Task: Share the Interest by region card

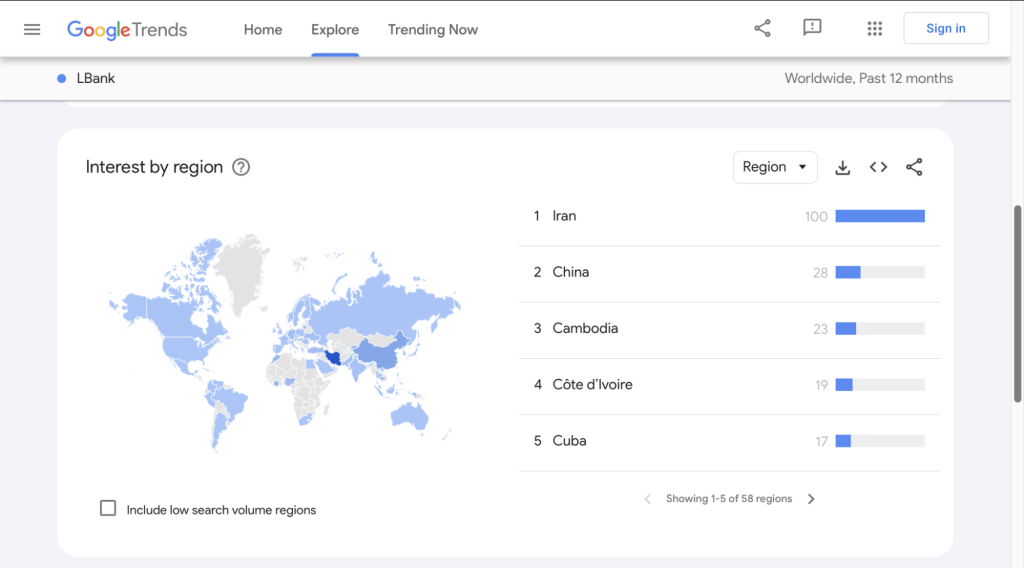Action: coord(914,167)
